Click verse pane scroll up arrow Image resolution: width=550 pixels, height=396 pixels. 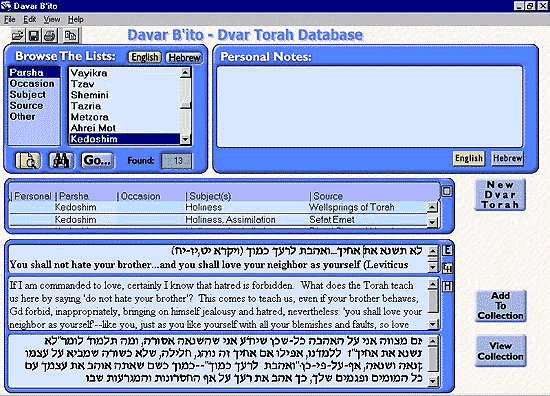coord(433,250)
